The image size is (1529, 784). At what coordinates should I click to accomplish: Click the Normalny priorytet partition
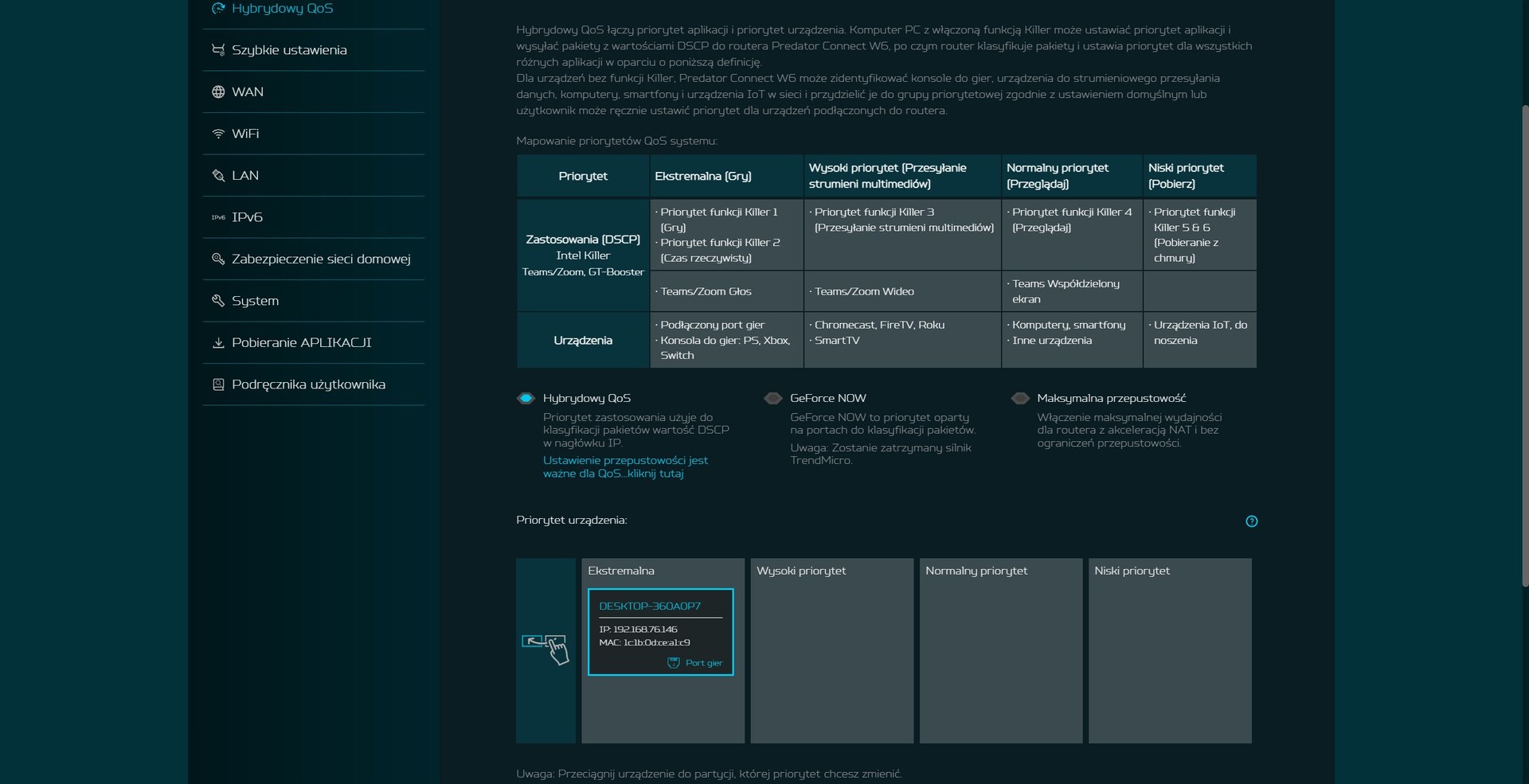coord(1001,651)
